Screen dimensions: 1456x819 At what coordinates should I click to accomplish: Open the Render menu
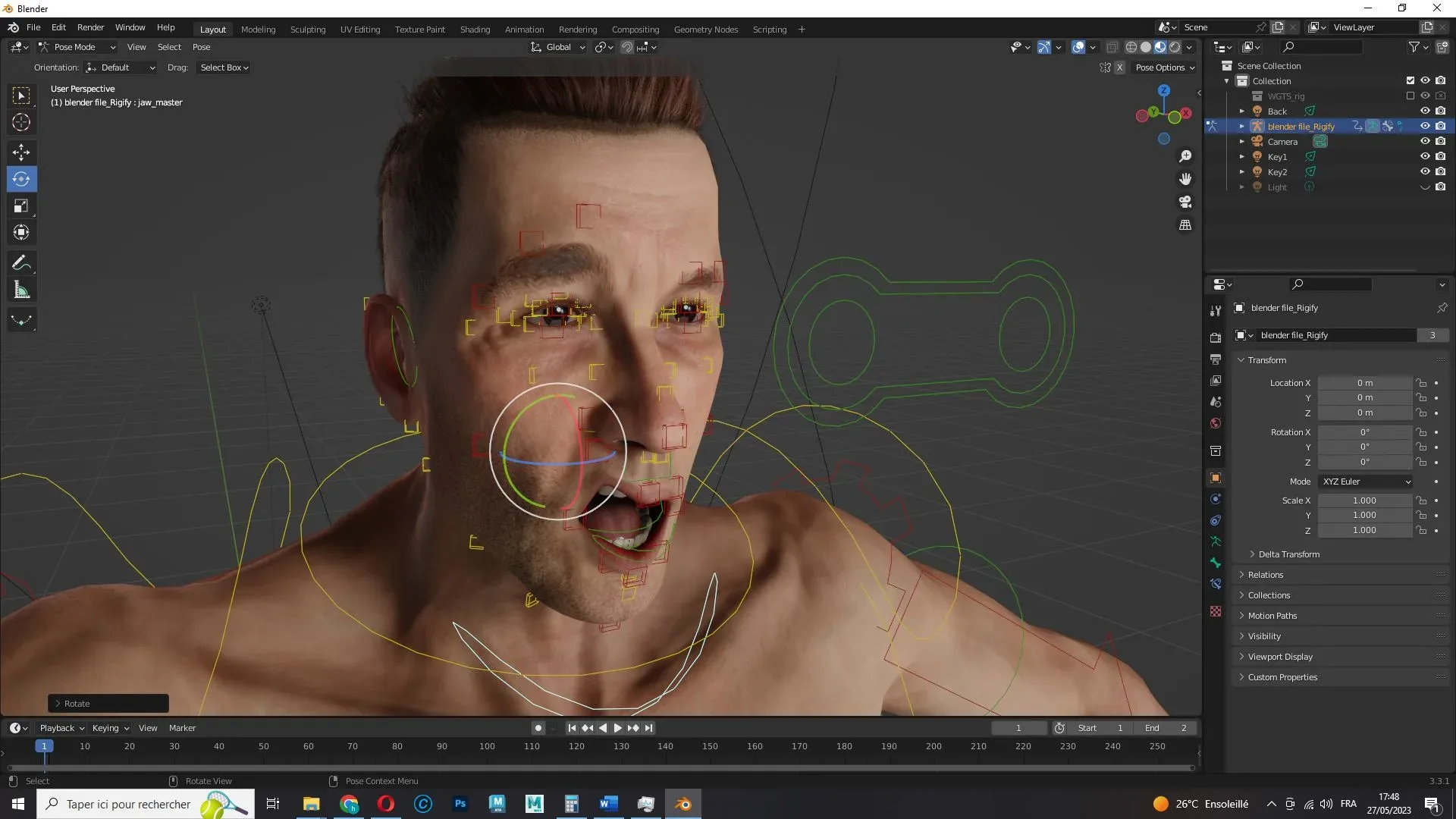tap(90, 27)
